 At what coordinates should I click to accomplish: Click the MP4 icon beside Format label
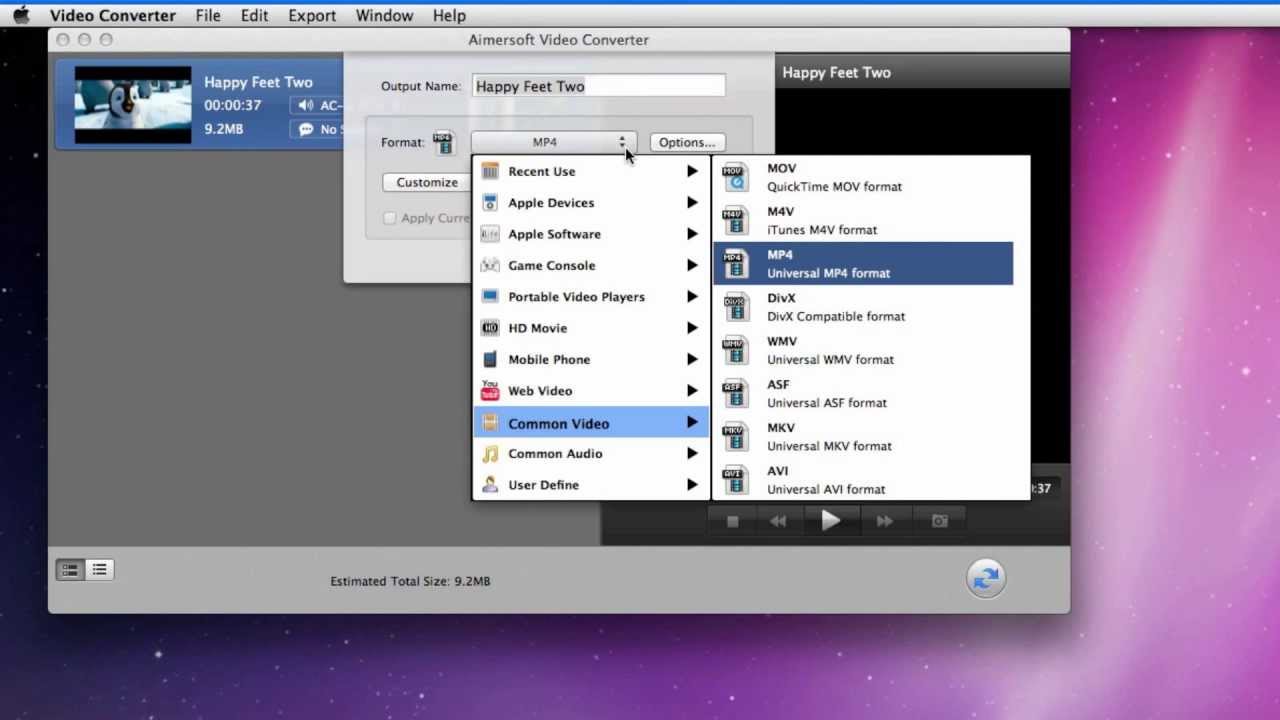click(443, 143)
